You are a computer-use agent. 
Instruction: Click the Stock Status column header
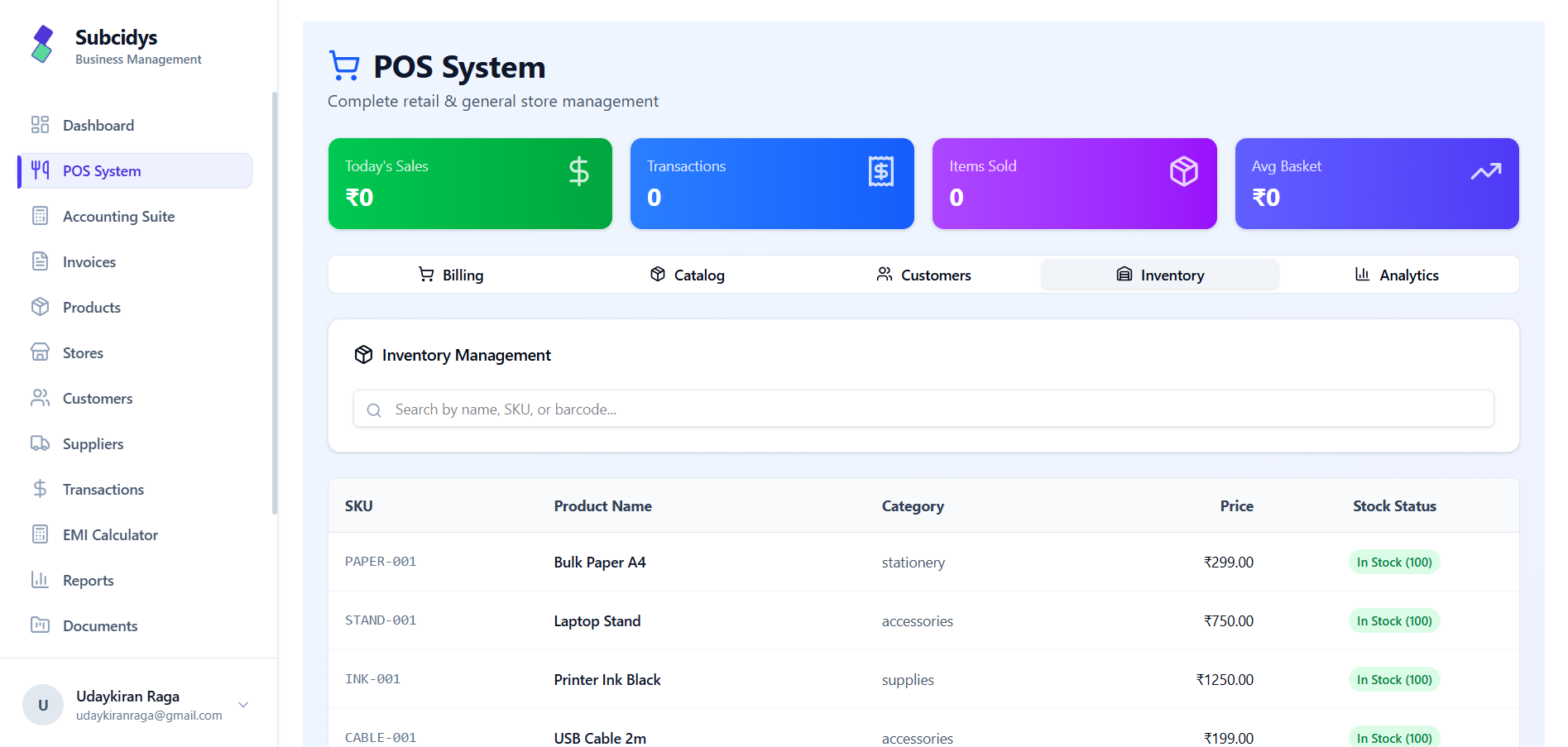coord(1394,505)
